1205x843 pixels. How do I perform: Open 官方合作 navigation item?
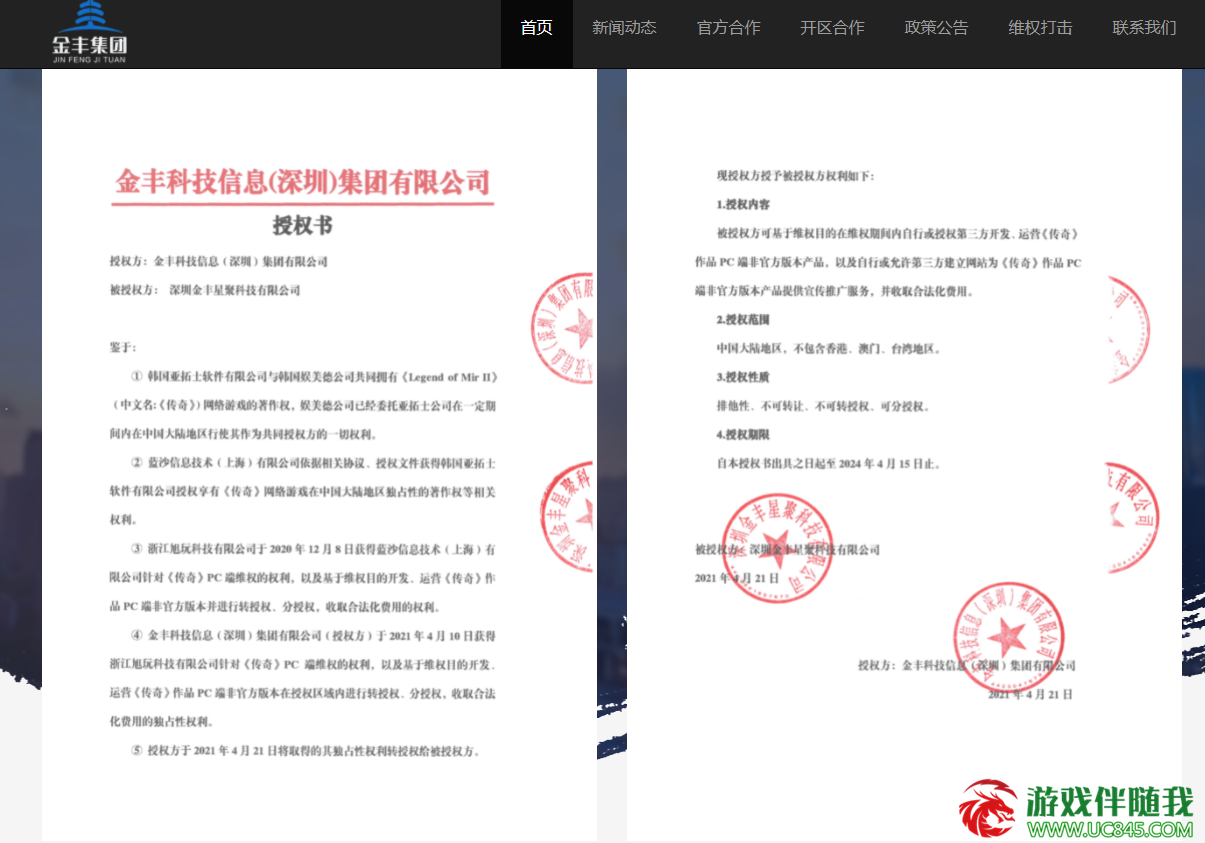[x=729, y=28]
